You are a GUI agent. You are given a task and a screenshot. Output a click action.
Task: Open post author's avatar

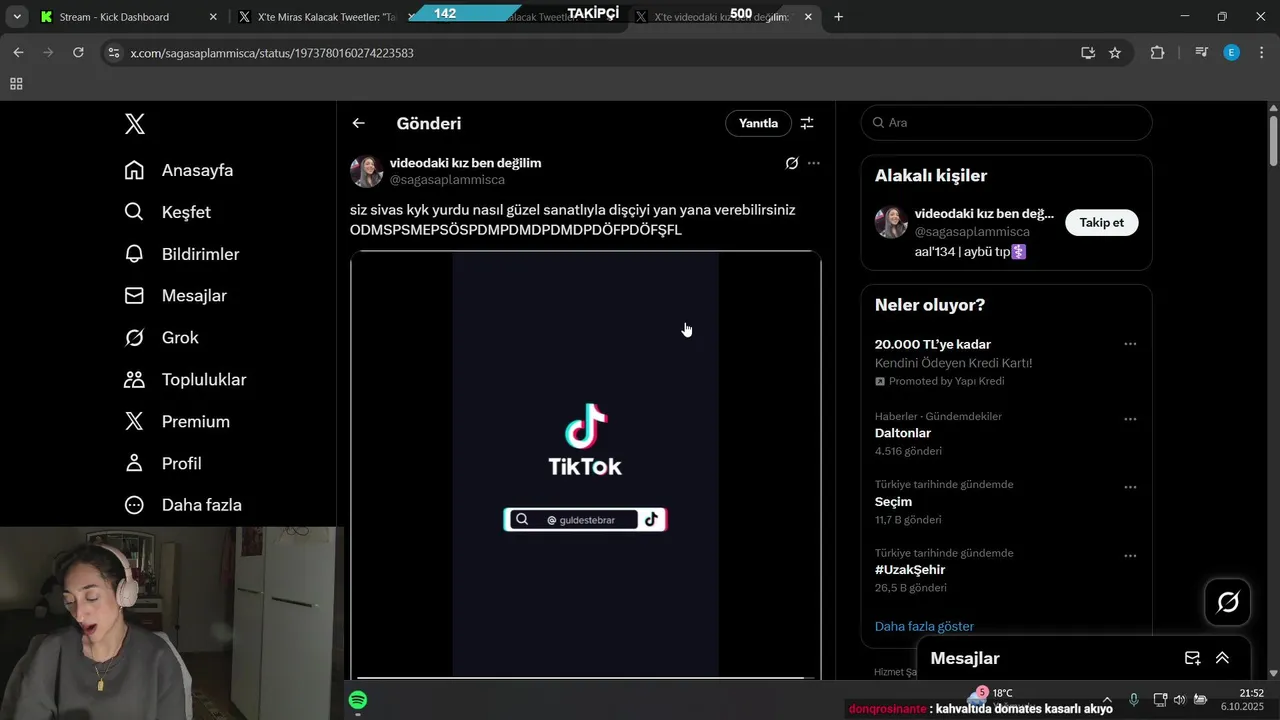point(367,171)
